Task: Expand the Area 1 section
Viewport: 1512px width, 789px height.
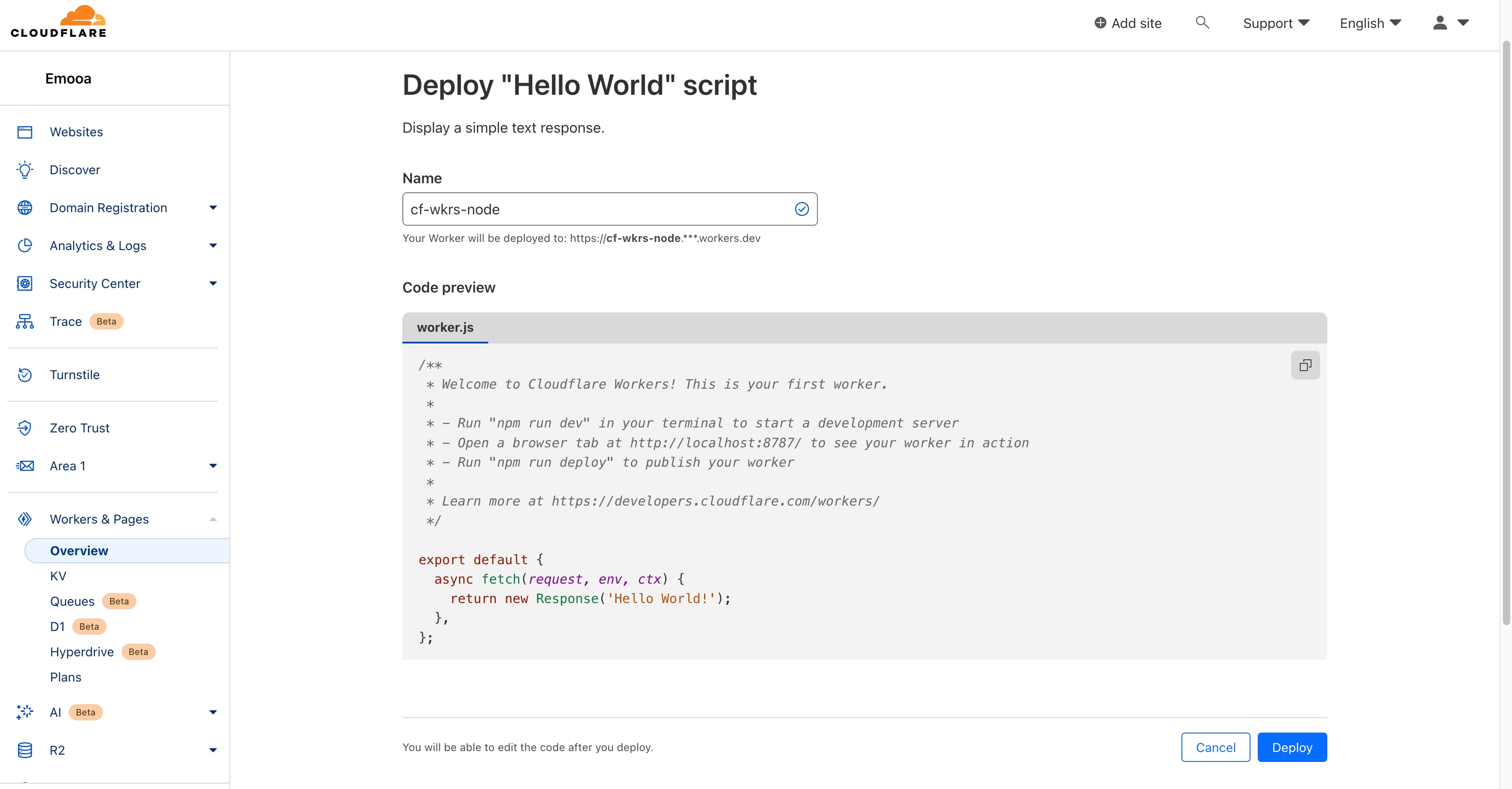Action: coord(213,466)
